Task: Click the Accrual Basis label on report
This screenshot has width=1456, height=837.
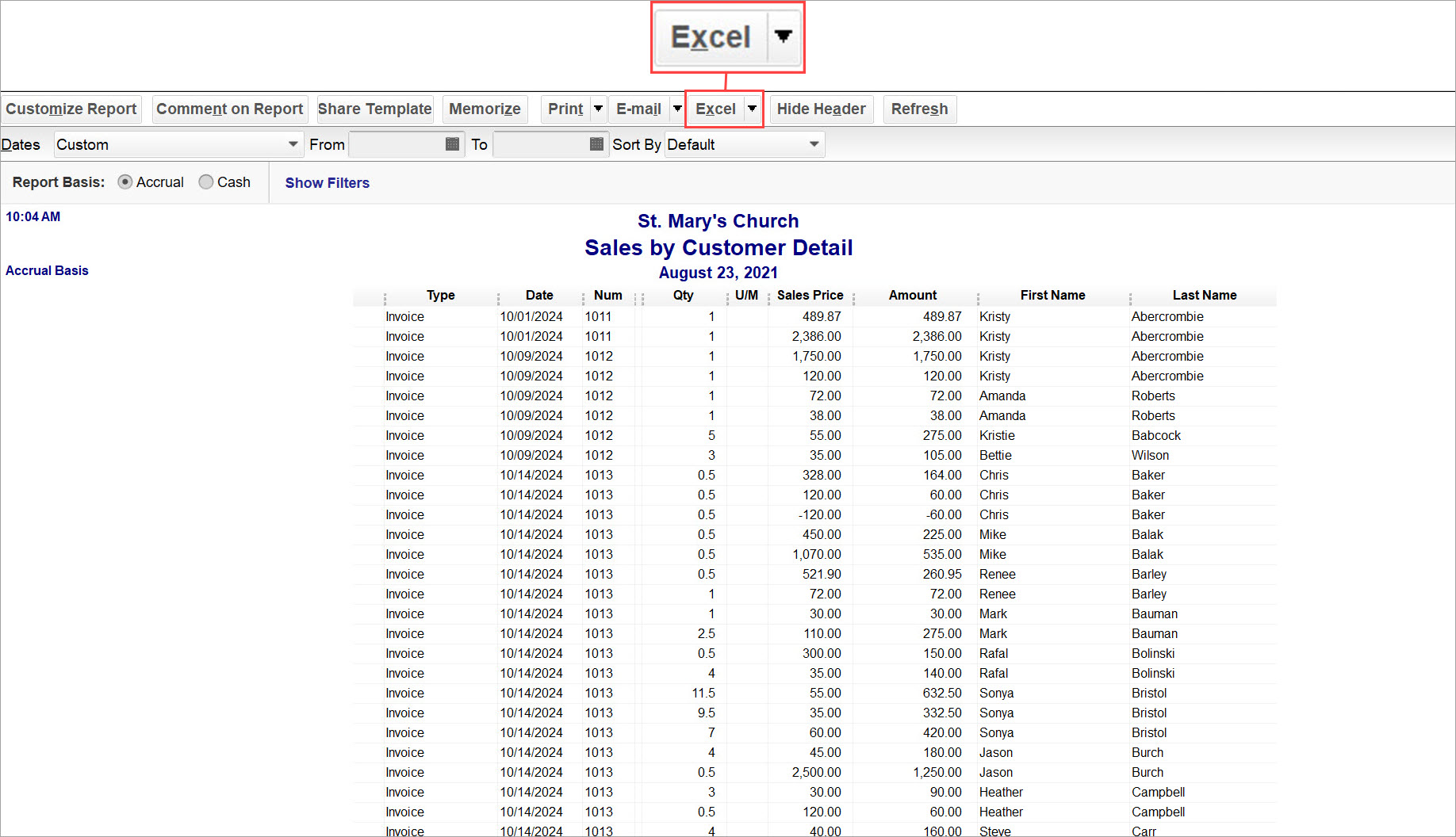Action: 47,270
